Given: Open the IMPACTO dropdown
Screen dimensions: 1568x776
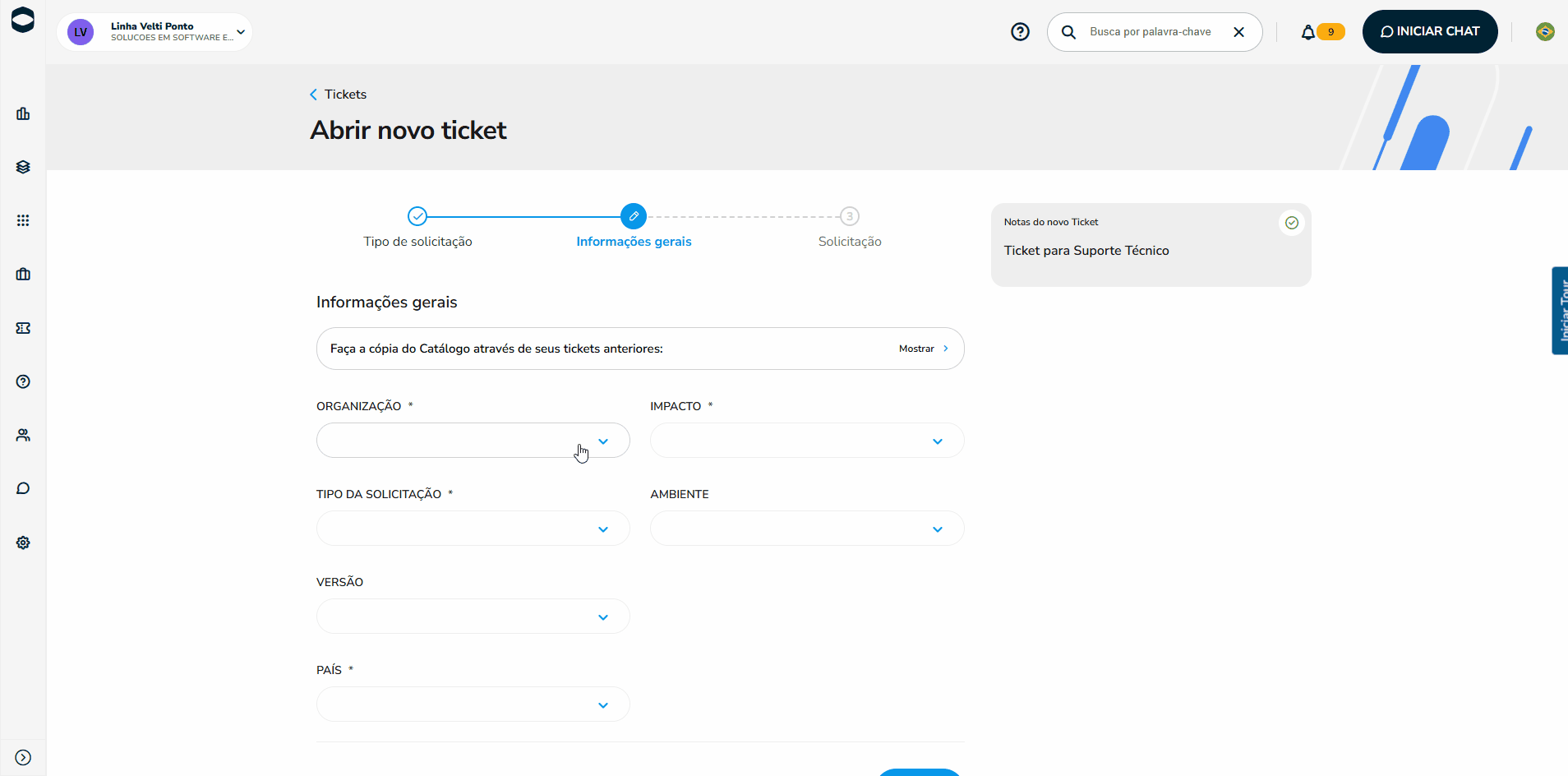Looking at the screenshot, I should click(807, 441).
